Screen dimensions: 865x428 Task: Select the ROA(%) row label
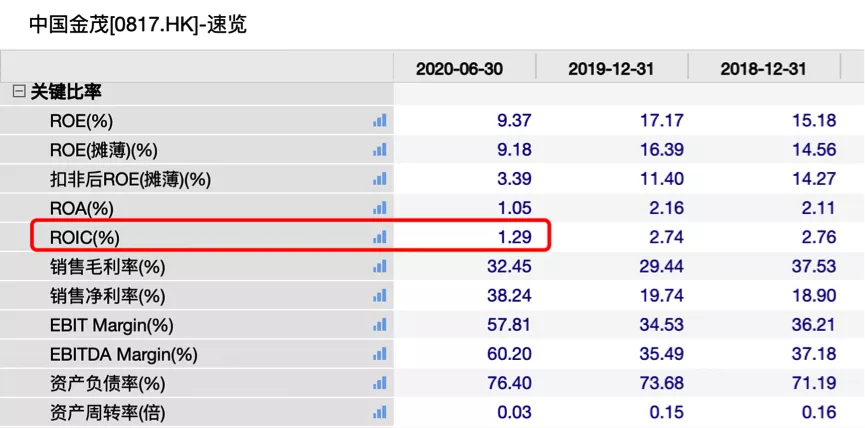(x=81, y=208)
